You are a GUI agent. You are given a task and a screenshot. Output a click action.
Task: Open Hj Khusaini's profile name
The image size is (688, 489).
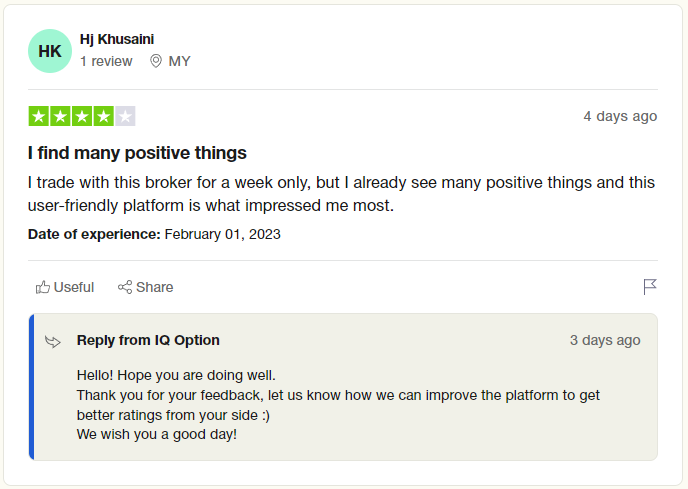tap(117, 39)
